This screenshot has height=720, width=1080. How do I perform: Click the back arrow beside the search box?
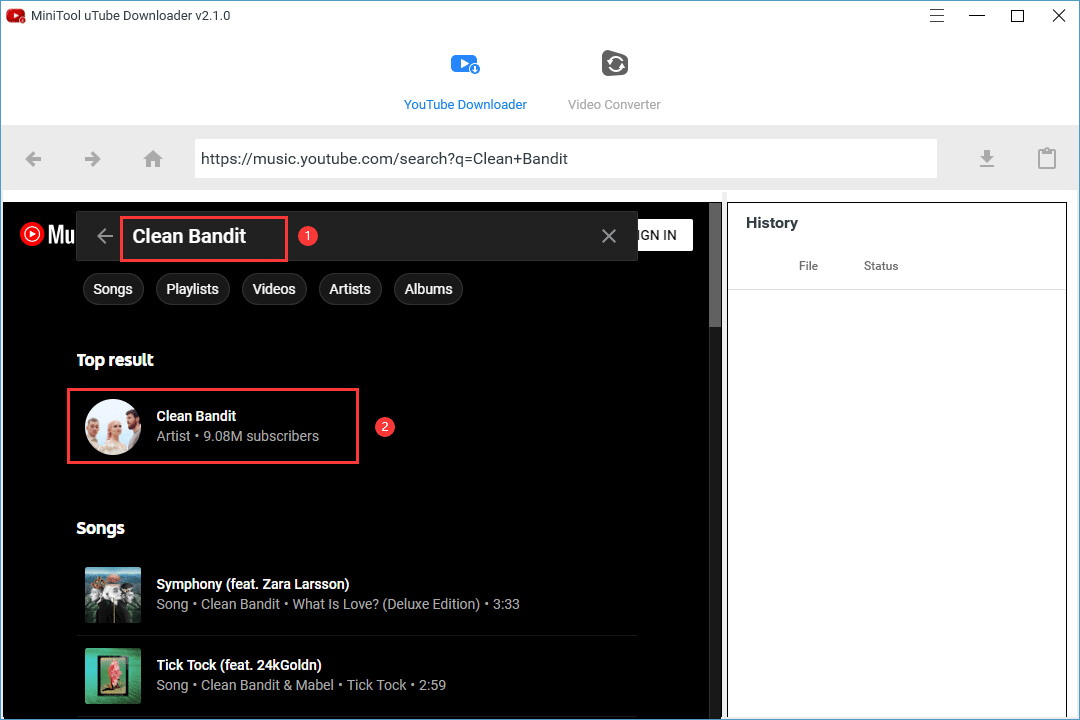pyautogui.click(x=104, y=235)
